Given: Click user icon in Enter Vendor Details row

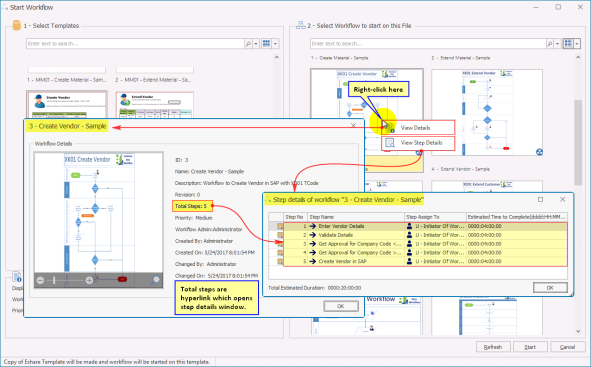Looking at the screenshot, I should (x=409, y=226).
